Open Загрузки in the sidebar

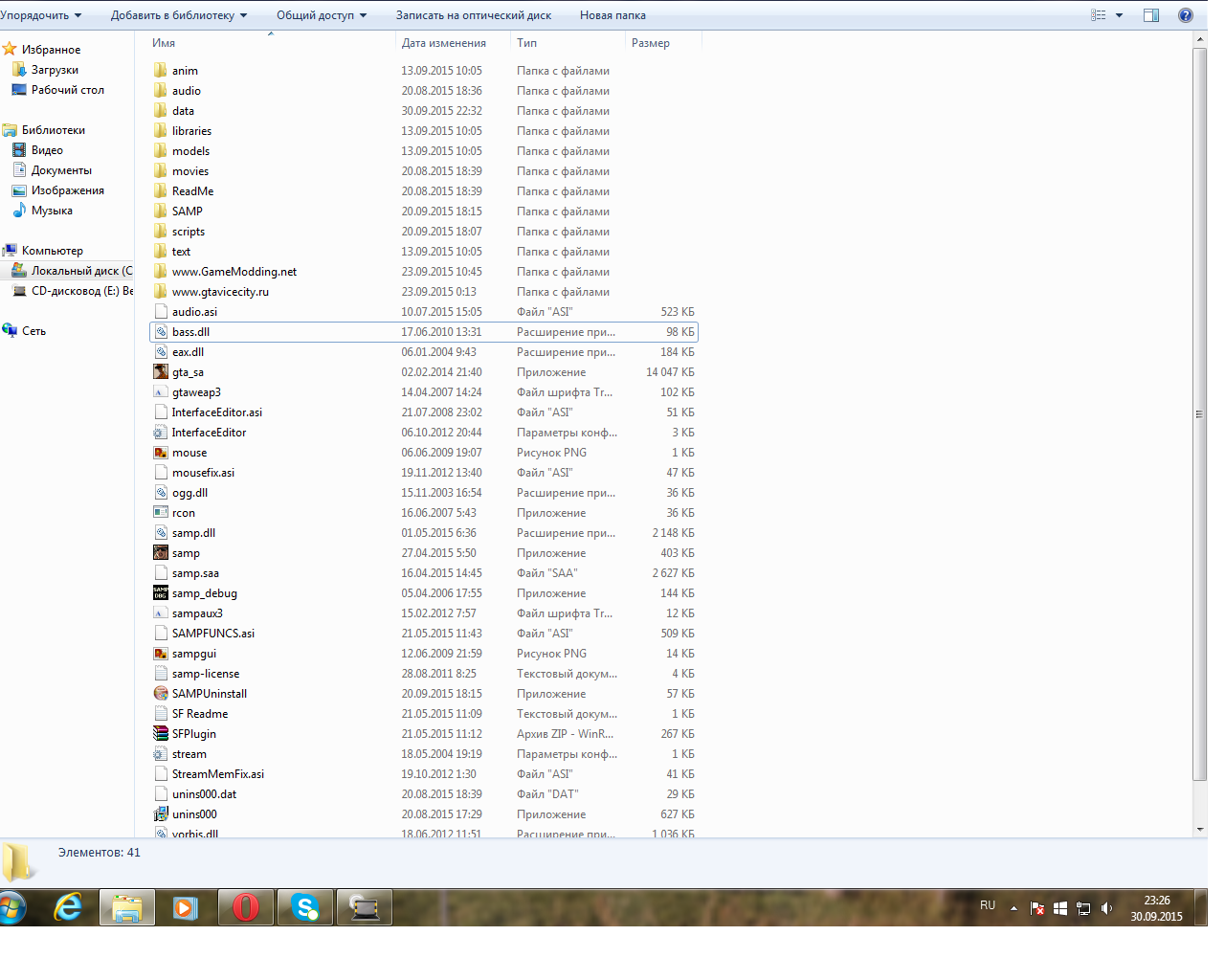[x=55, y=70]
